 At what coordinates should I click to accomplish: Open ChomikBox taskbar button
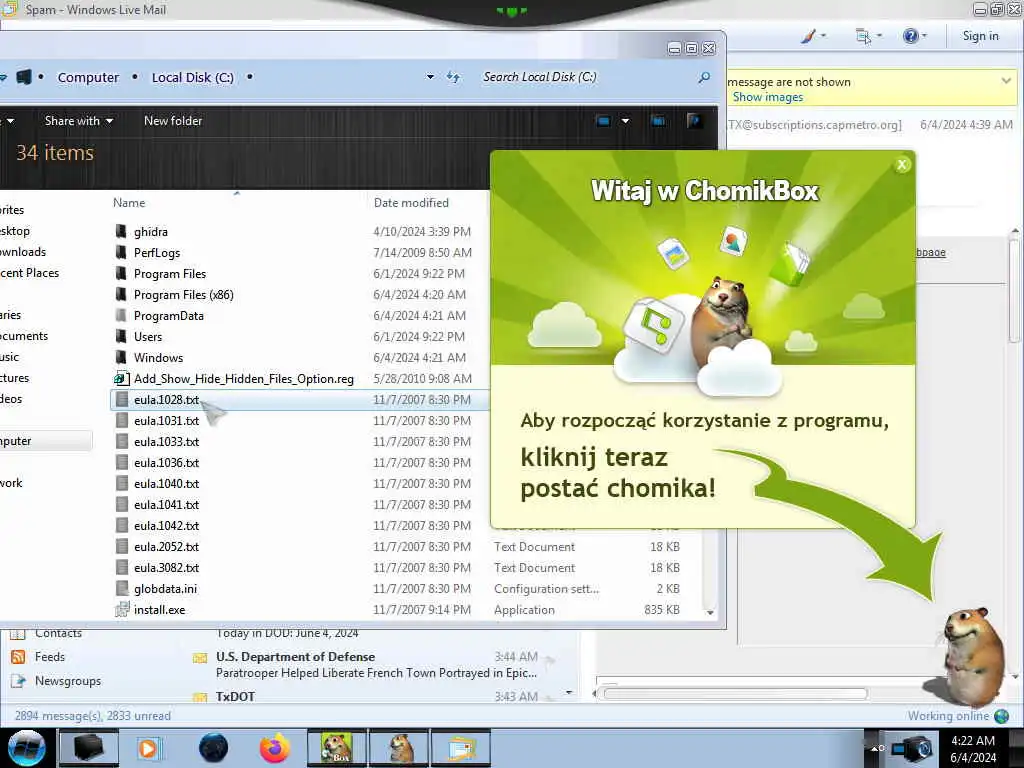[x=337, y=748]
